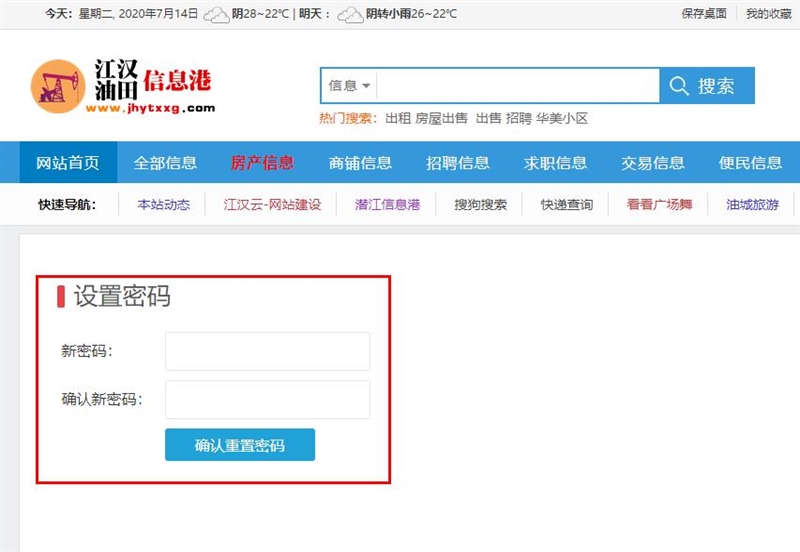This screenshot has width=800, height=552.
Task: Click the search keyword input field
Action: [517, 86]
